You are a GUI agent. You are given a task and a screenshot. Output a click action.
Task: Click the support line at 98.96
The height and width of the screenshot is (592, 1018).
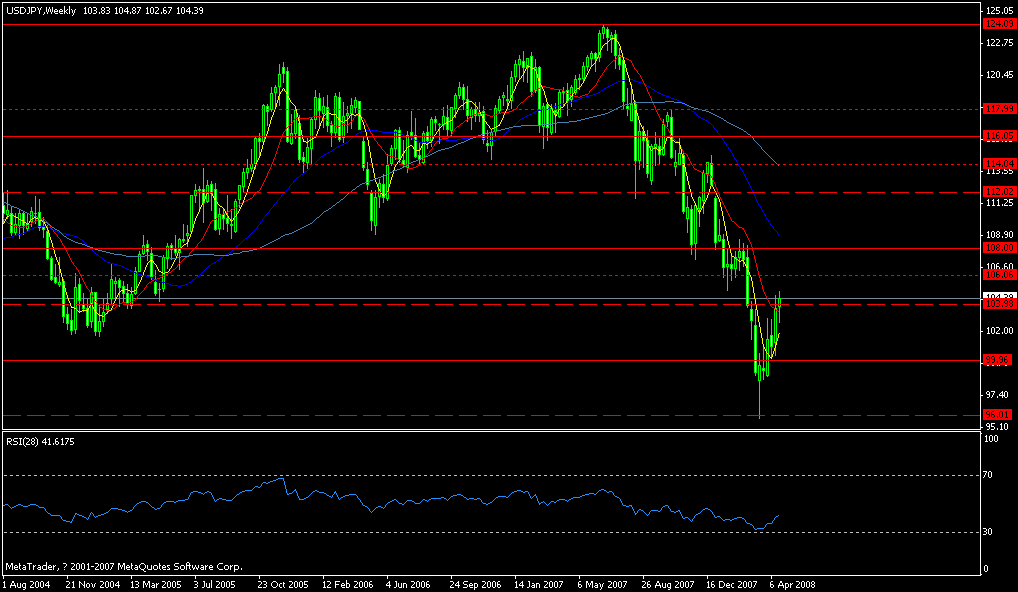tap(400, 359)
